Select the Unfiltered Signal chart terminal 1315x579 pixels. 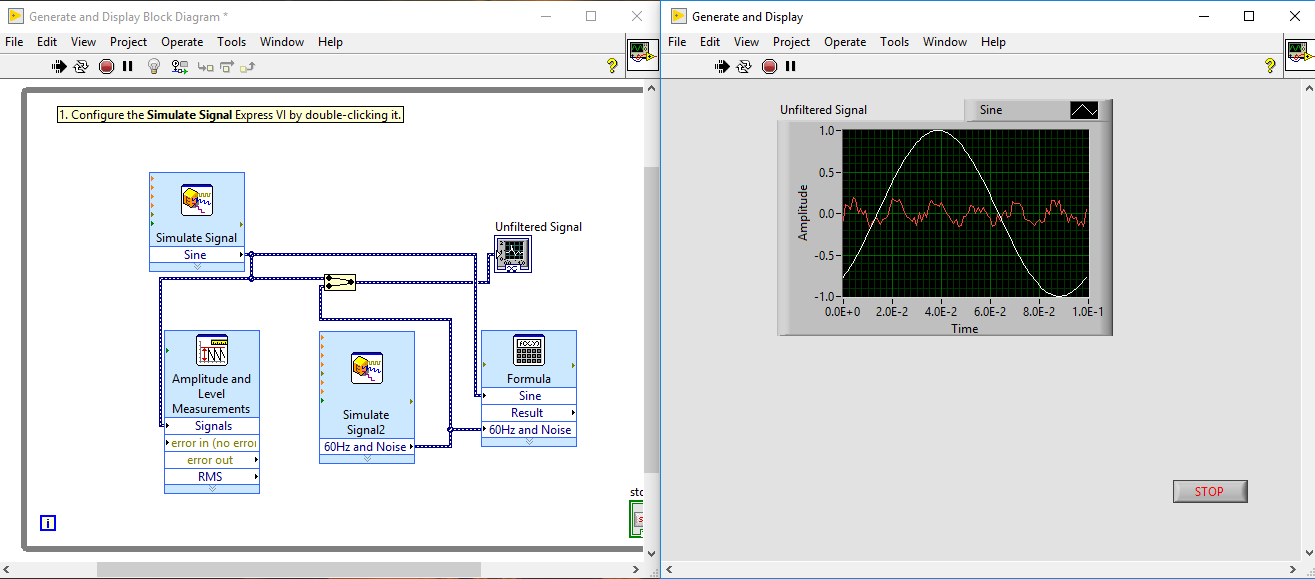511,253
